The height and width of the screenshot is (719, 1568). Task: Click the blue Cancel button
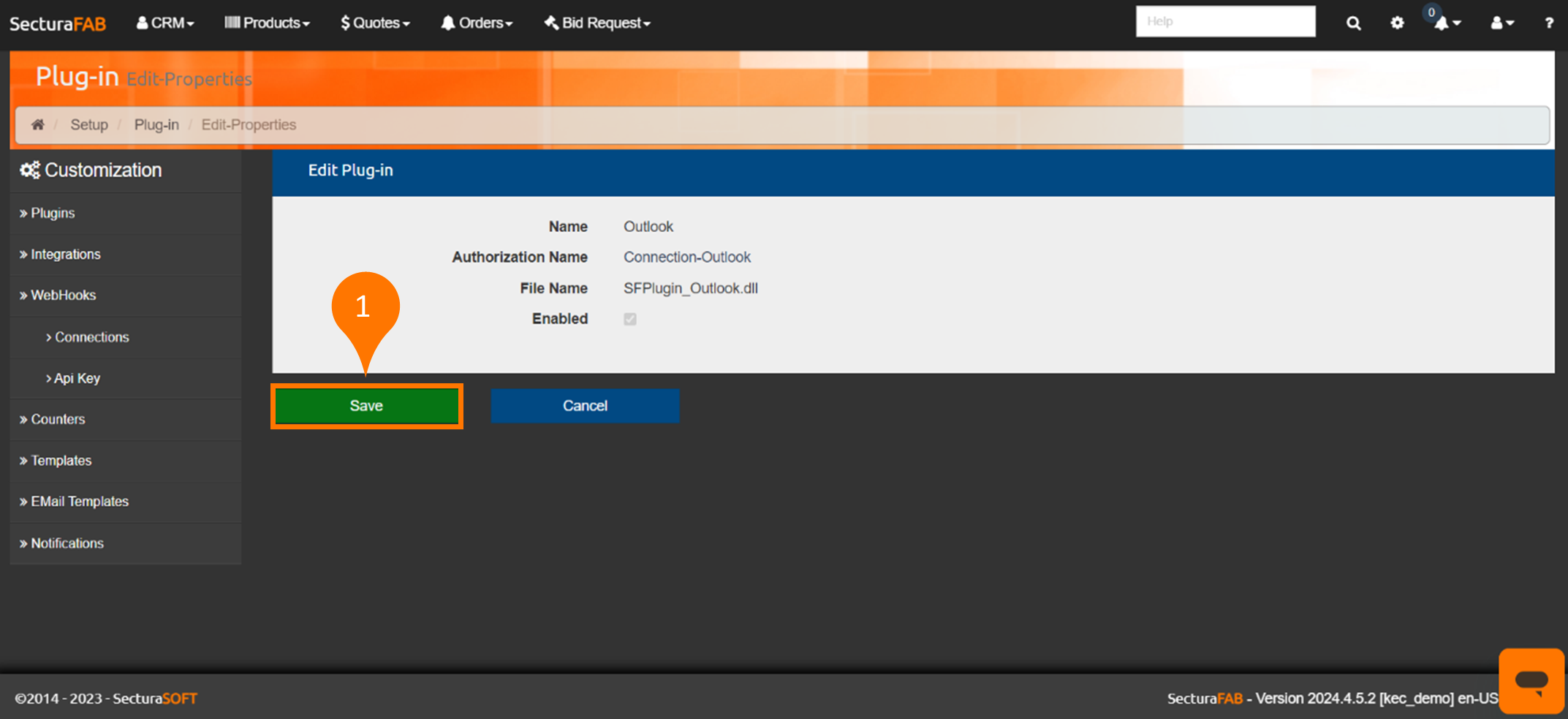[585, 405]
